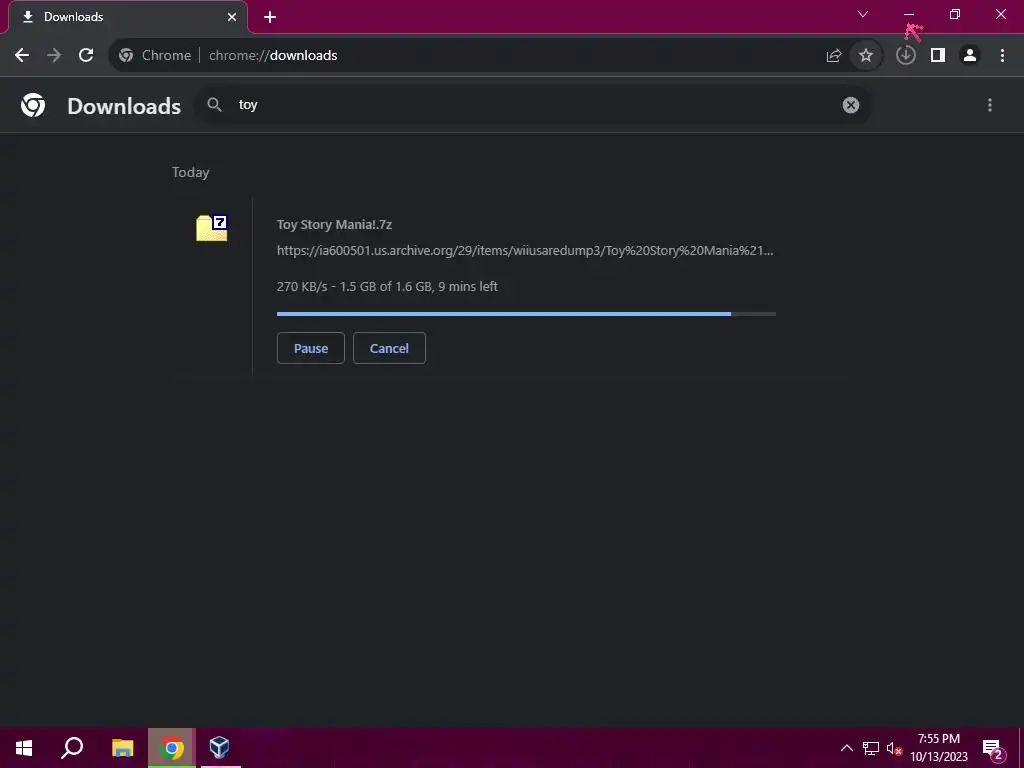Viewport: 1024px width, 768px height.
Task: Open Windows taskbar search
Action: pos(72,748)
